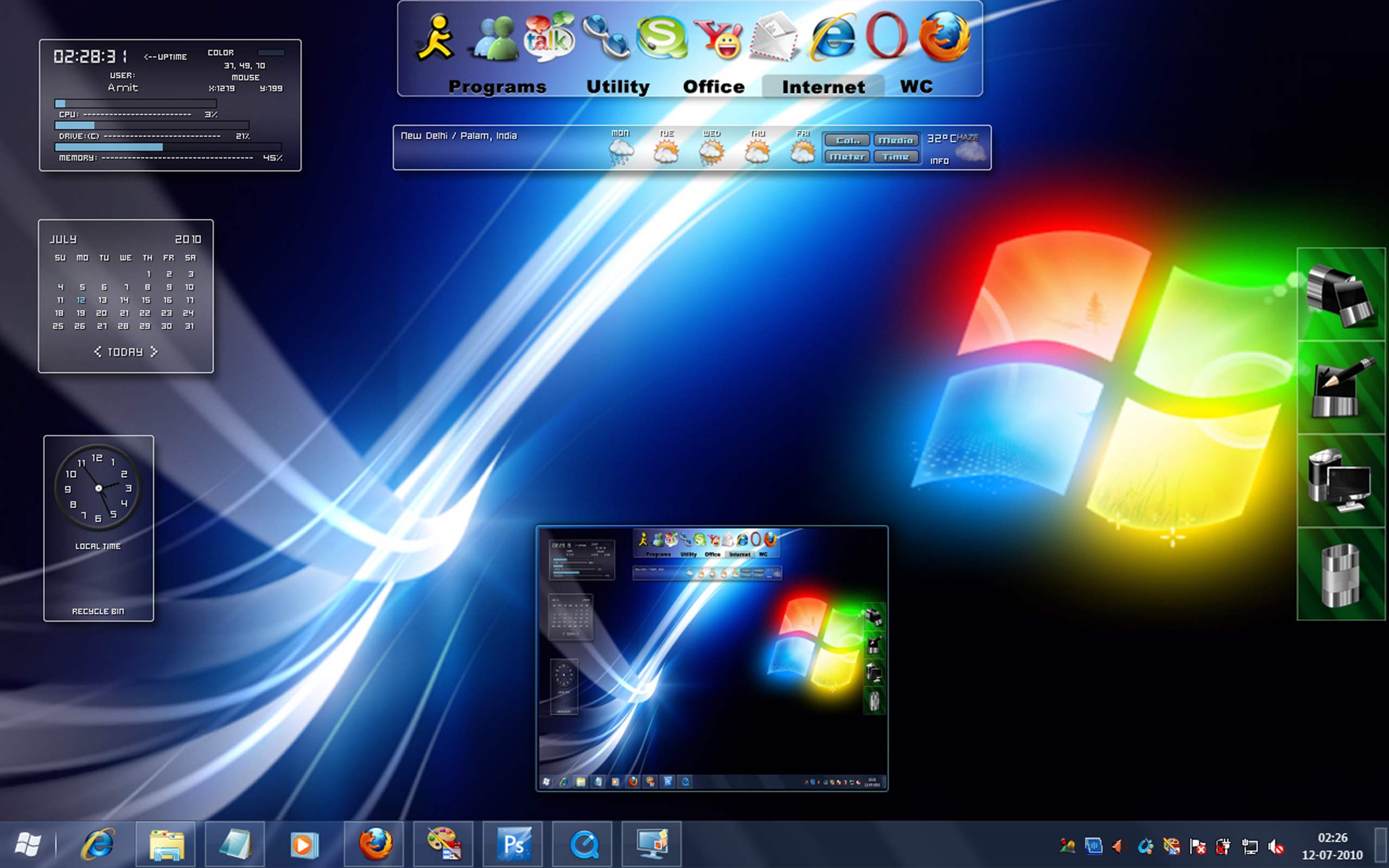
Task: Open INFO link in weather widget
Action: pyautogui.click(x=939, y=161)
